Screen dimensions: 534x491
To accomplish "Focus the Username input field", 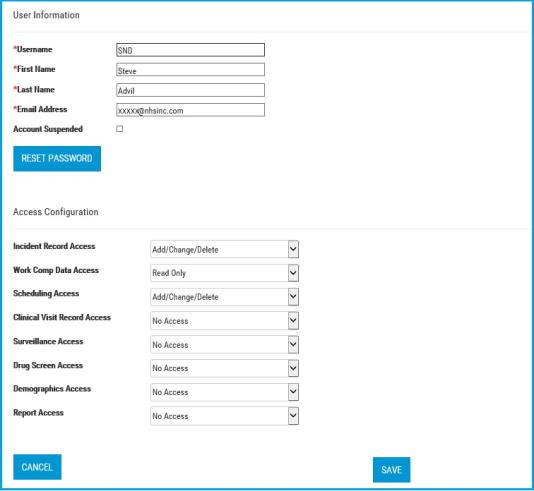I will click(x=190, y=50).
